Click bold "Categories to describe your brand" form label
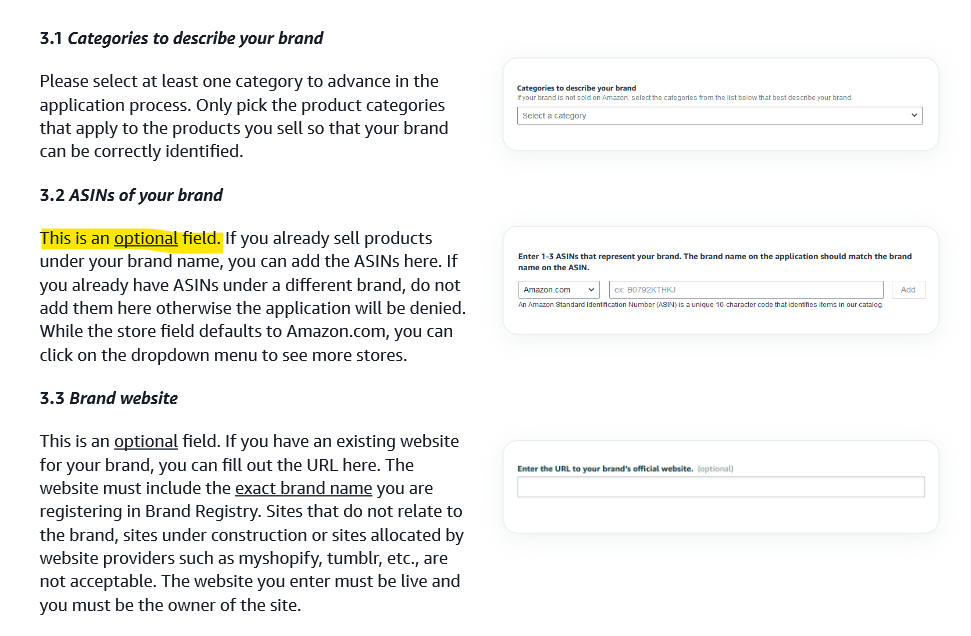The height and width of the screenshot is (636, 971). click(577, 88)
